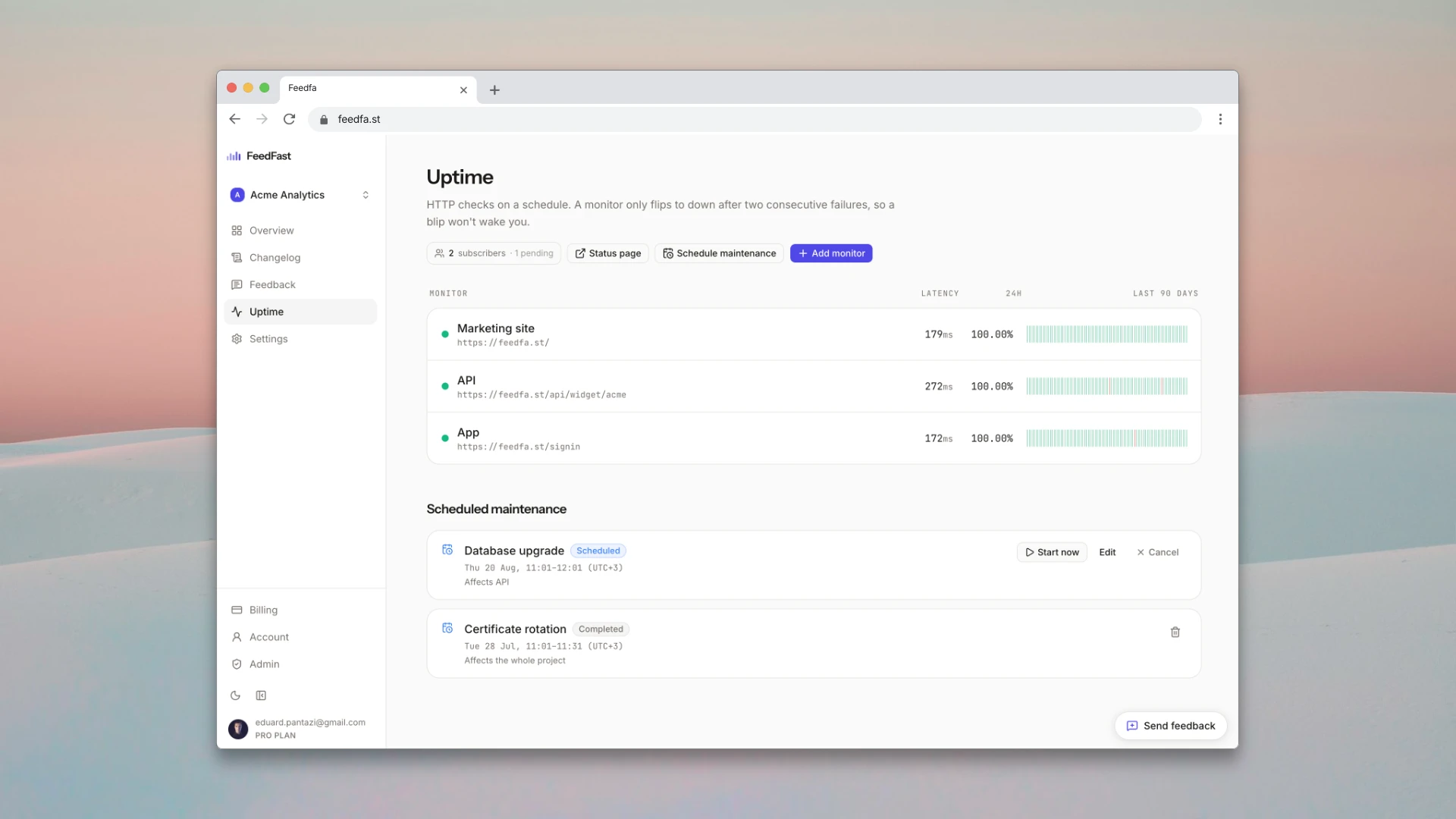Go forward in browser
The height and width of the screenshot is (819, 1456).
(262, 119)
